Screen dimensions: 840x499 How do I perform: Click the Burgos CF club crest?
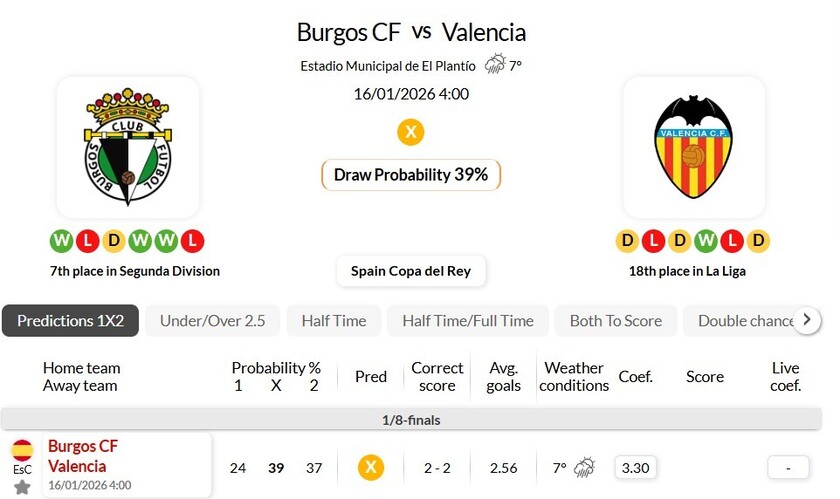128,148
